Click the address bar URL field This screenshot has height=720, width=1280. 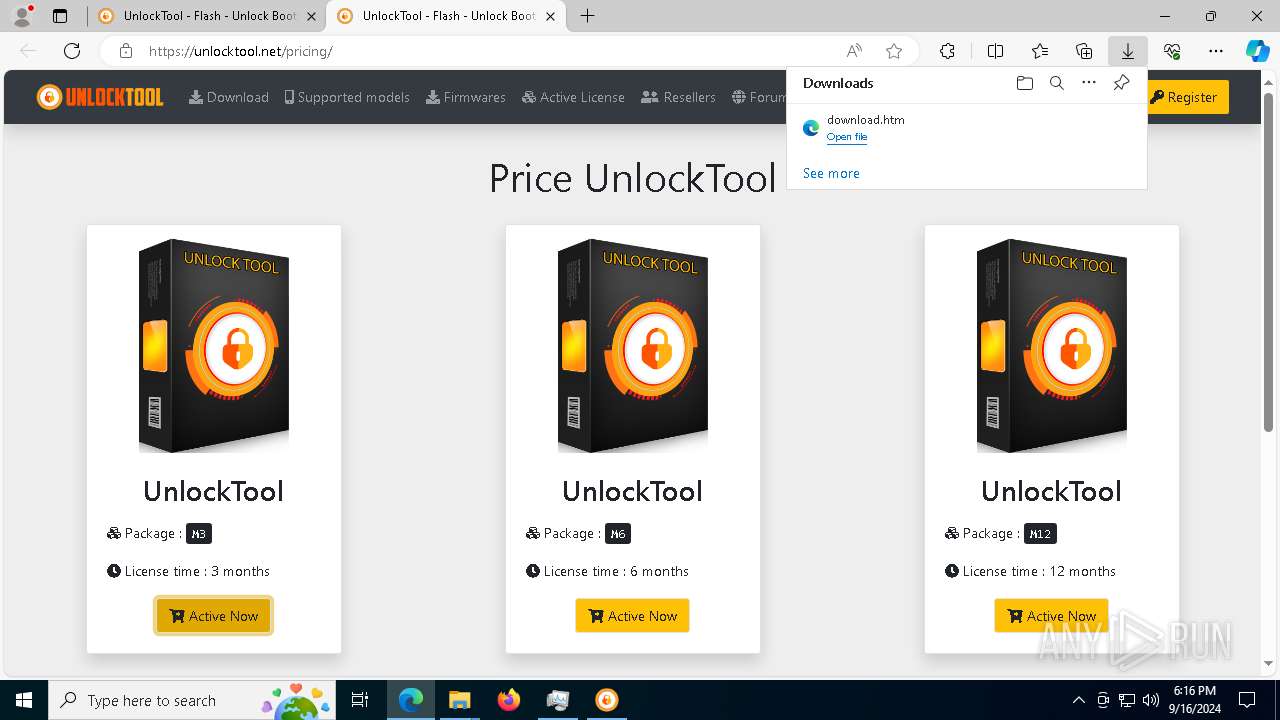pyautogui.click(x=490, y=51)
